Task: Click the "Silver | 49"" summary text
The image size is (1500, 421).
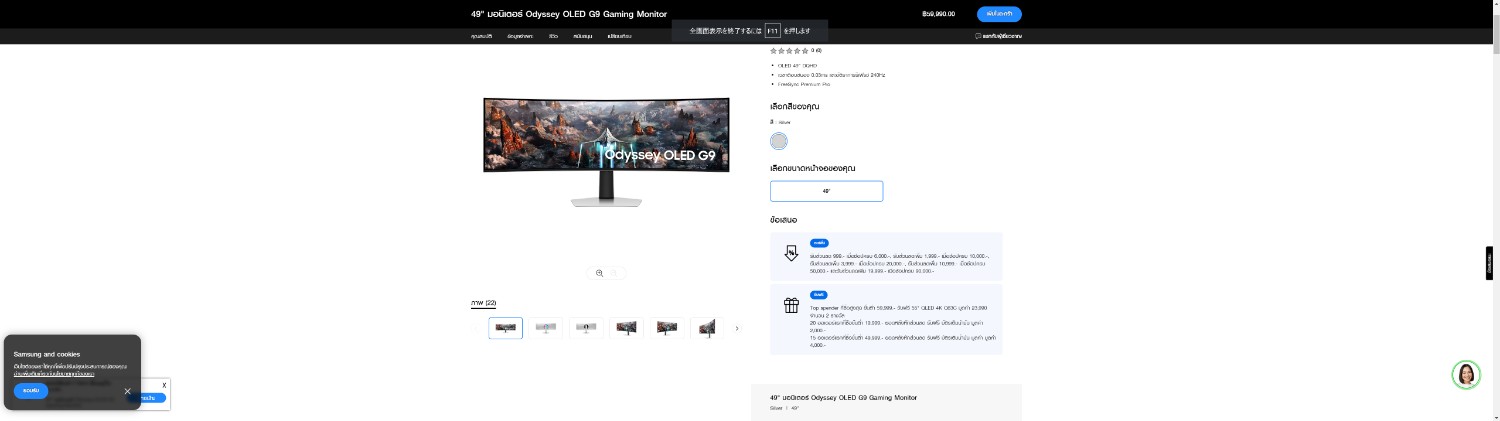Action: click(784, 408)
